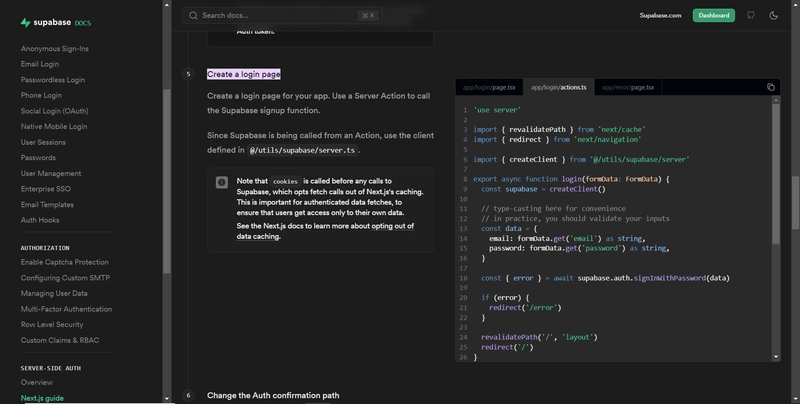Click the 'cookies' inline code in note

pos(285,182)
